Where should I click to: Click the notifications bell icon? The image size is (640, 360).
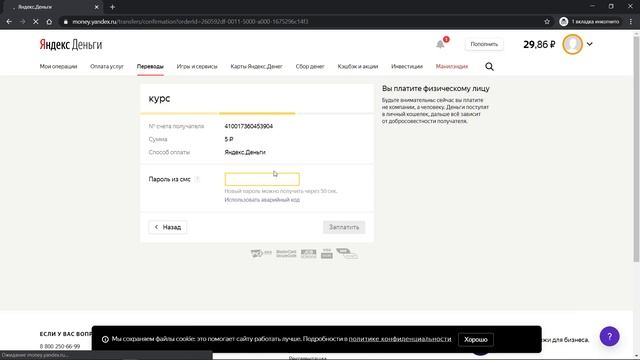click(x=440, y=44)
